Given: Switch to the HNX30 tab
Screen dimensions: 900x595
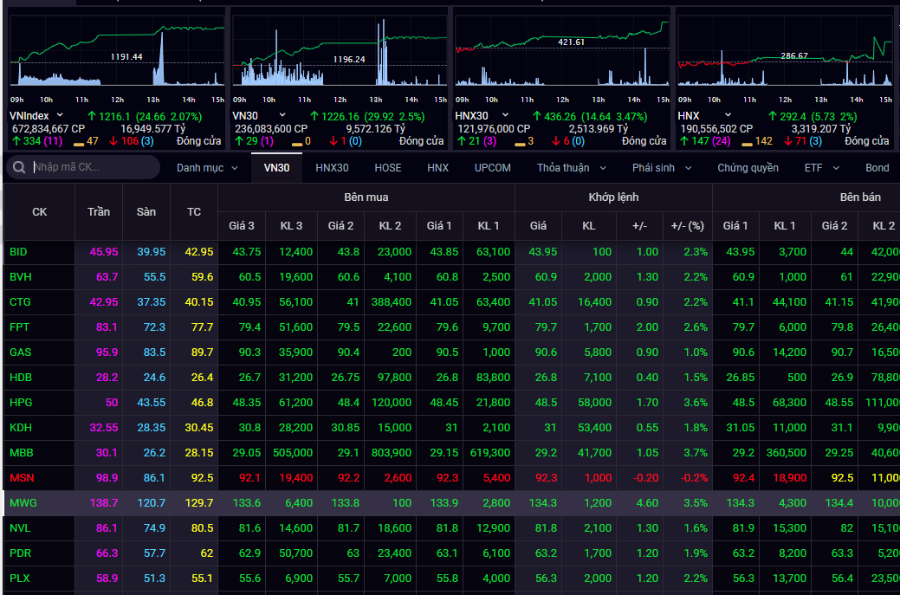Looking at the screenshot, I should [x=332, y=168].
